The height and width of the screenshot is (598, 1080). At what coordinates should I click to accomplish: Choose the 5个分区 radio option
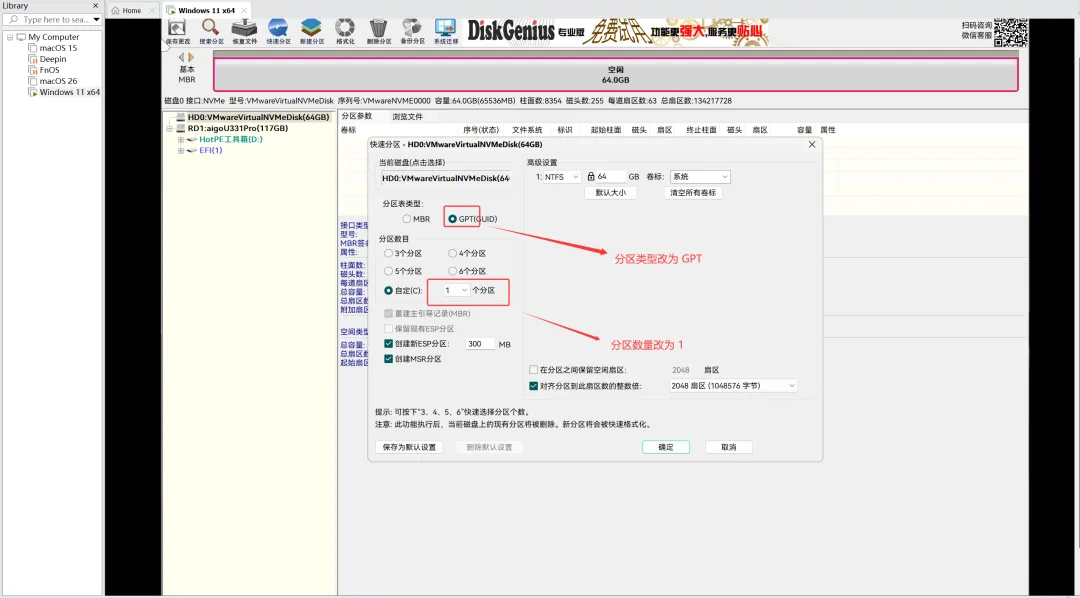click(x=388, y=271)
